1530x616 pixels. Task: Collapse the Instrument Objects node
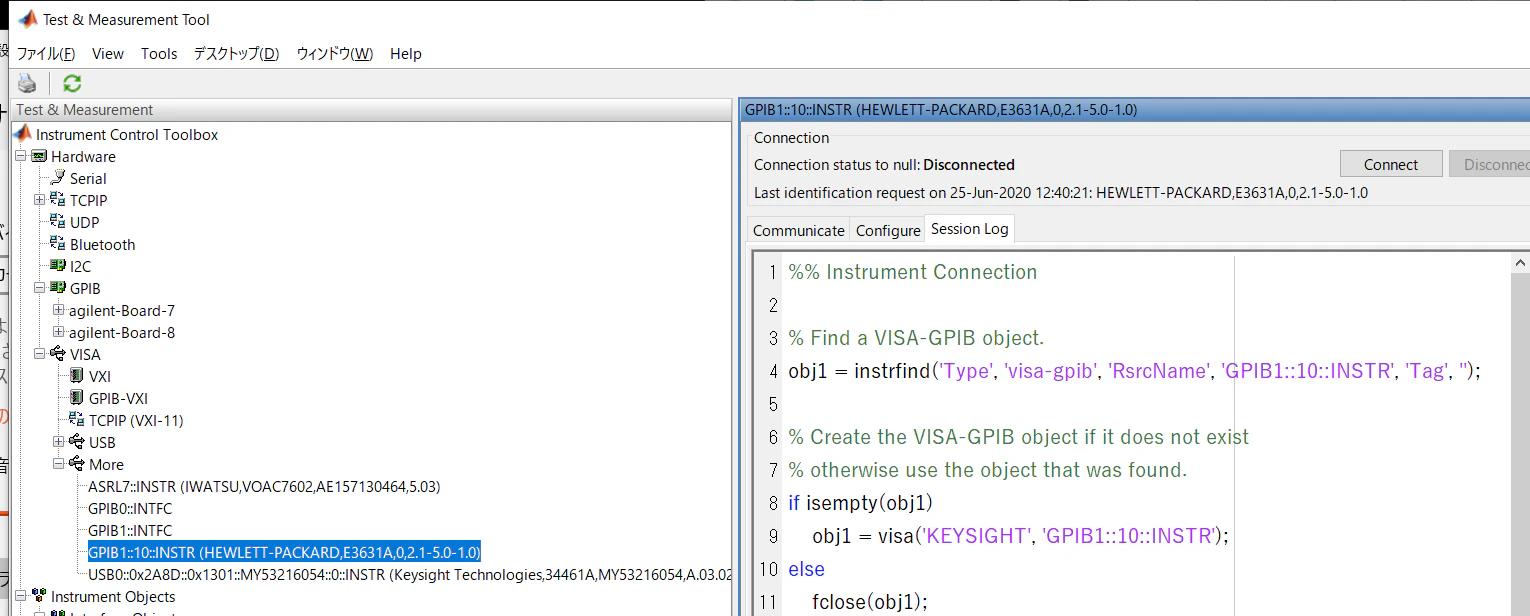coord(21,596)
